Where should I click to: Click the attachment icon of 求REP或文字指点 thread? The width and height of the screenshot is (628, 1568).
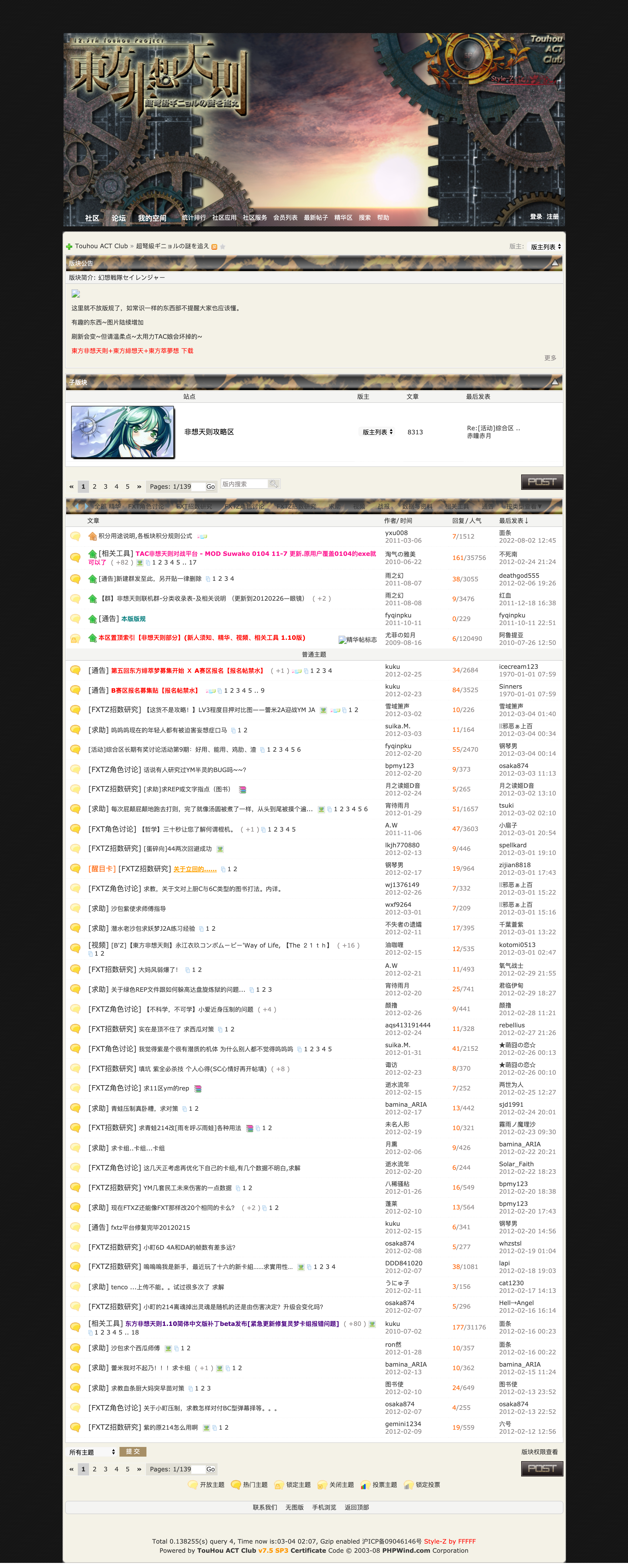(242, 790)
